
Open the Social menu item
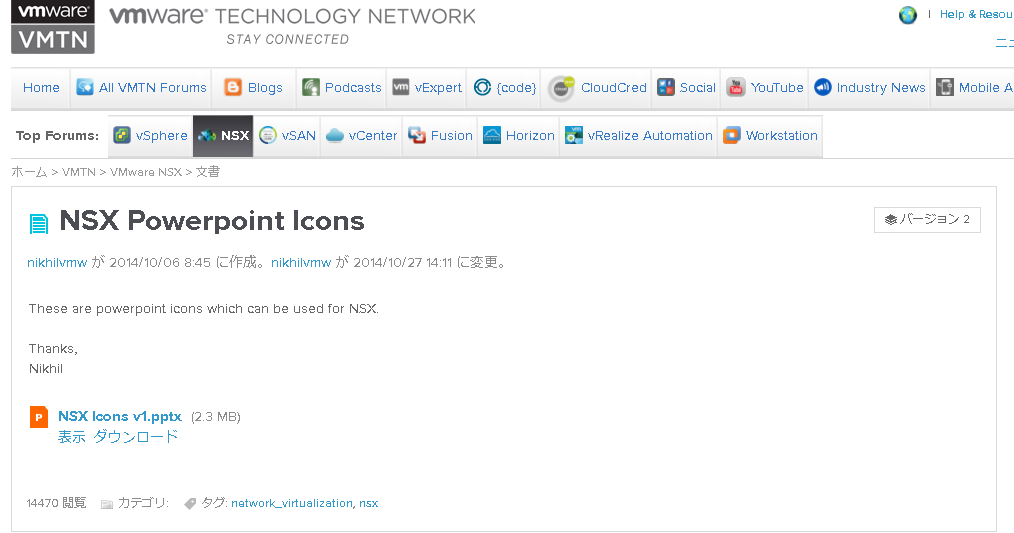(698, 87)
